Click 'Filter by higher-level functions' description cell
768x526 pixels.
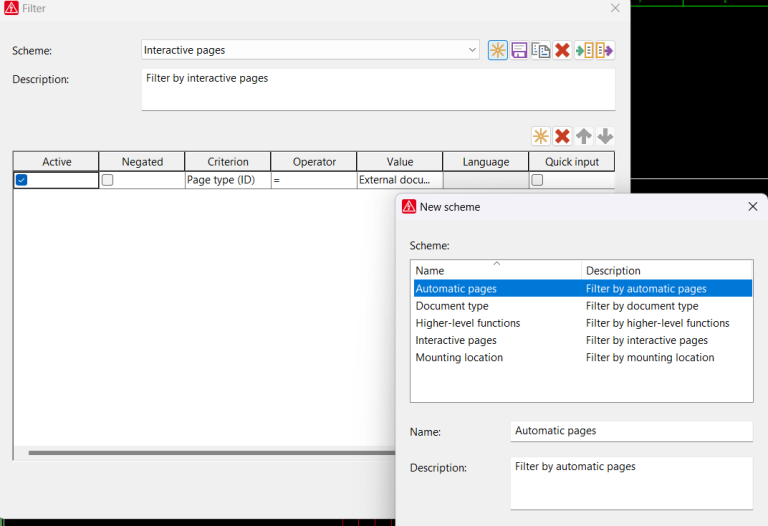[657, 323]
